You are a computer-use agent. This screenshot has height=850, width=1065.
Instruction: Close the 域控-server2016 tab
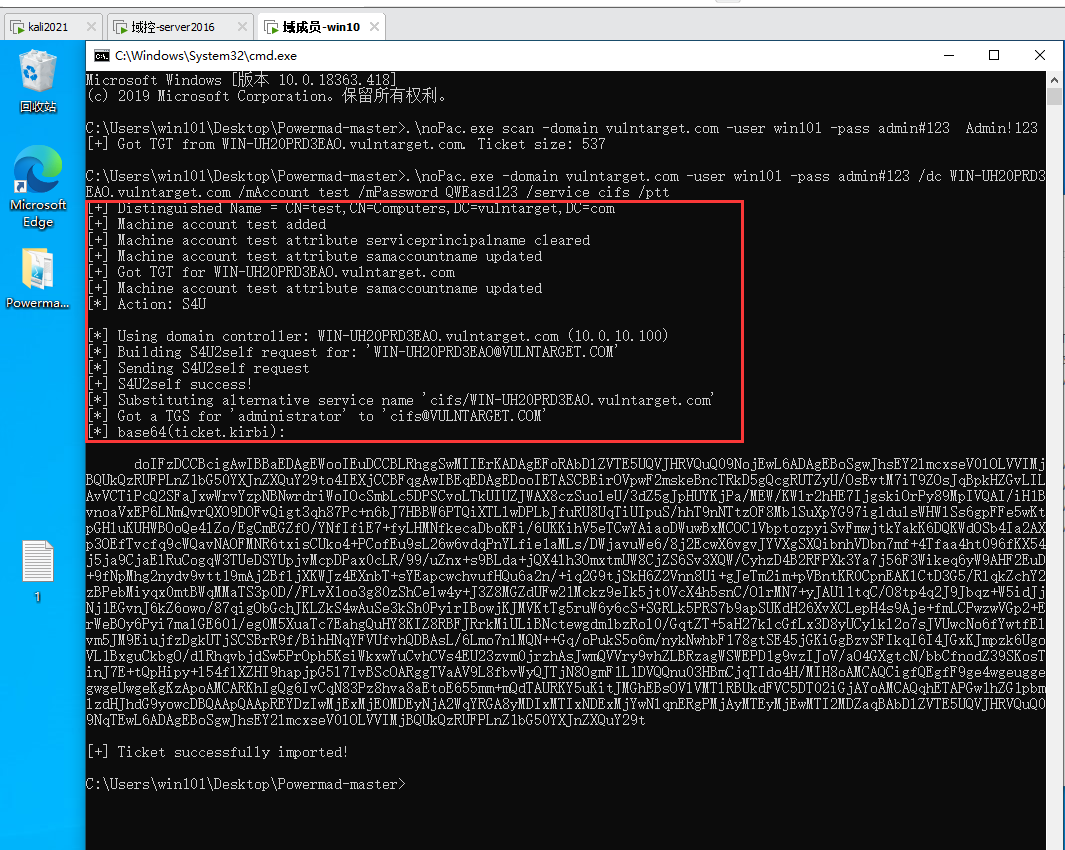tap(242, 26)
